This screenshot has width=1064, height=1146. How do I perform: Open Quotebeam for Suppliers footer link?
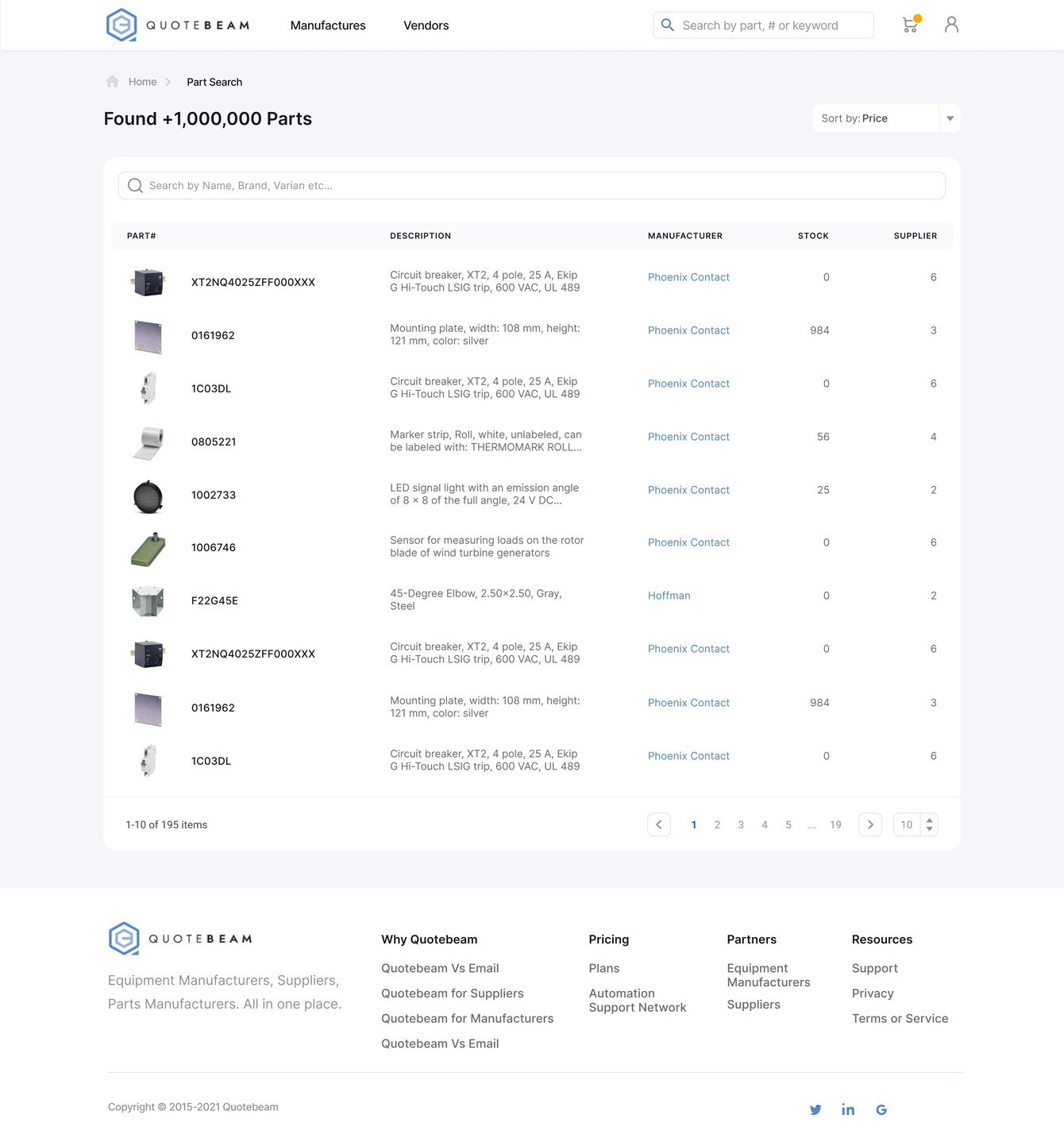(x=453, y=994)
